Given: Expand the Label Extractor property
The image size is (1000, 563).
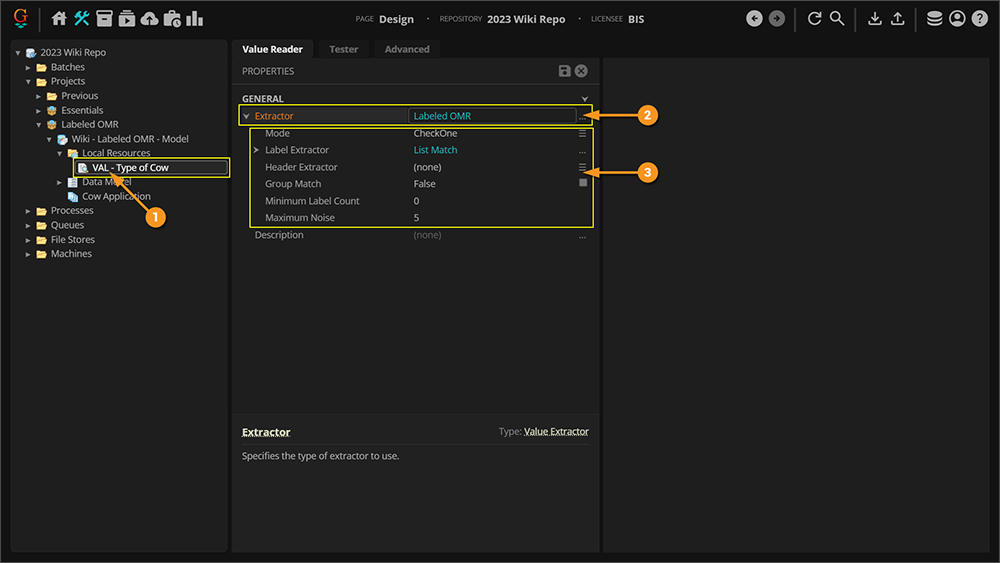Looking at the screenshot, I should (257, 150).
